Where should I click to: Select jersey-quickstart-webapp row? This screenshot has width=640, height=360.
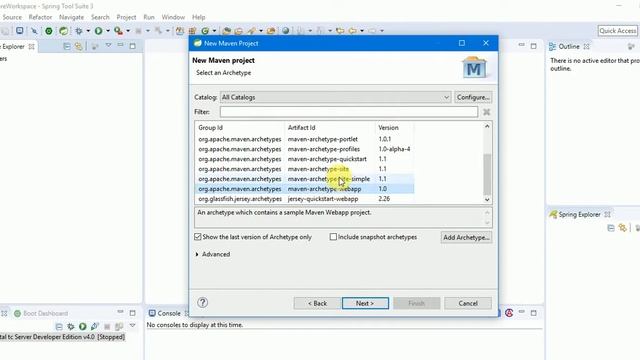(304, 199)
